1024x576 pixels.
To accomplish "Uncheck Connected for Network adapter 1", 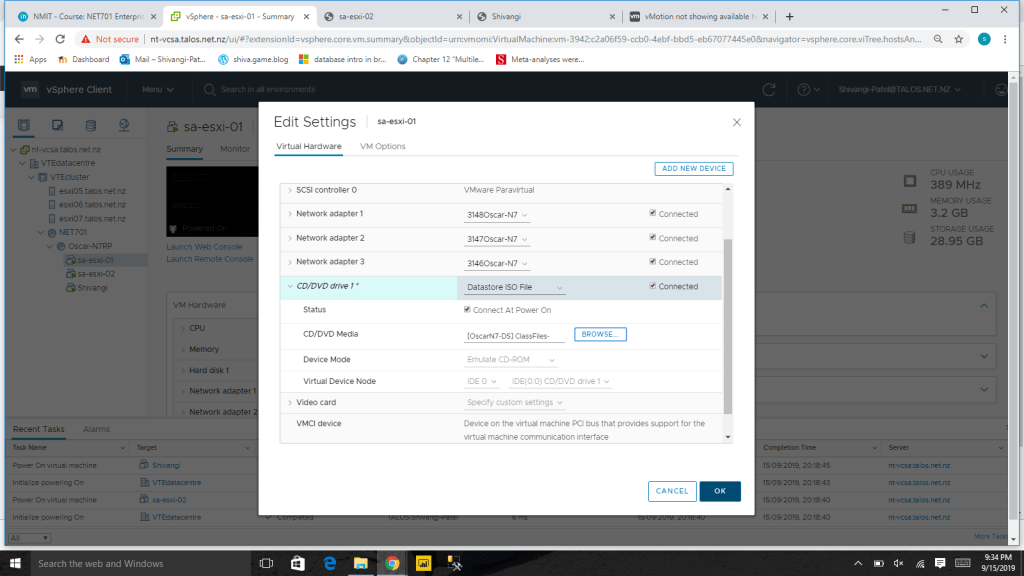I will [x=653, y=213].
